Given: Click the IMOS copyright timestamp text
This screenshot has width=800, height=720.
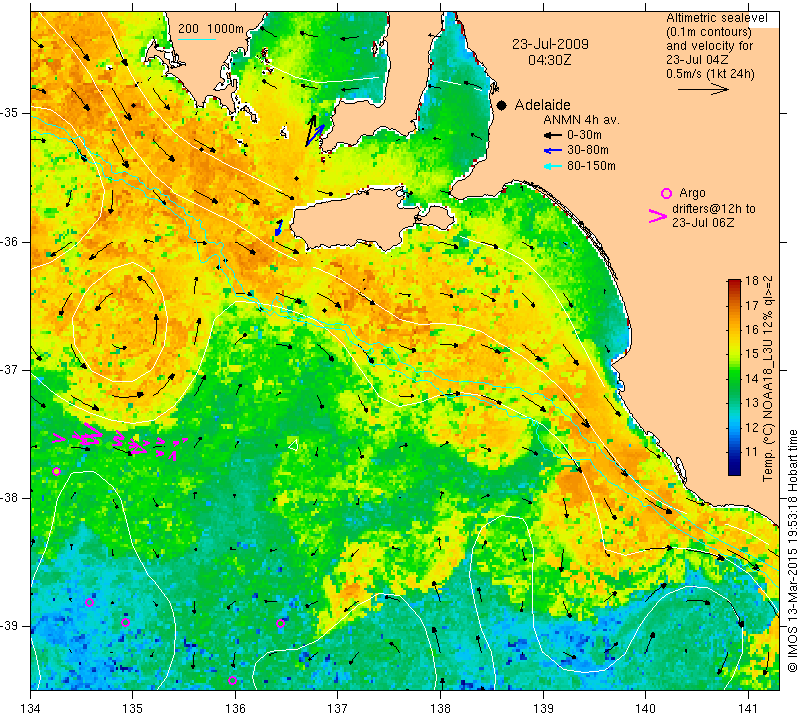Looking at the screenshot, I should [792, 551].
